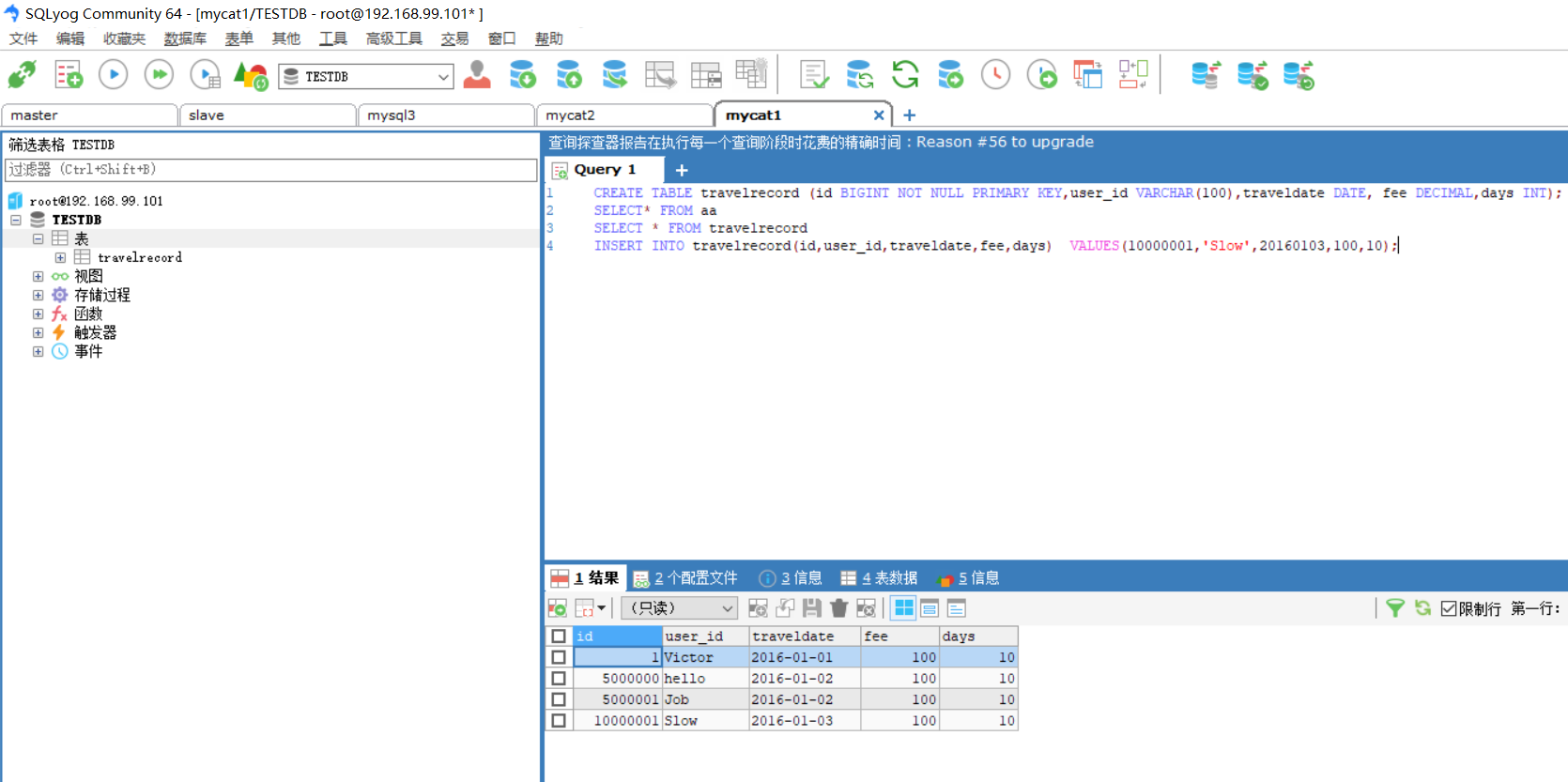Open the 数据库 menu
This screenshot has width=1568, height=782.
[184, 38]
